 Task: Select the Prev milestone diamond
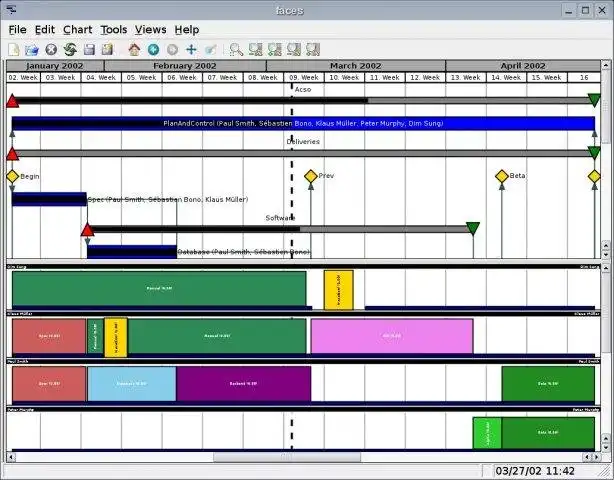[311, 176]
